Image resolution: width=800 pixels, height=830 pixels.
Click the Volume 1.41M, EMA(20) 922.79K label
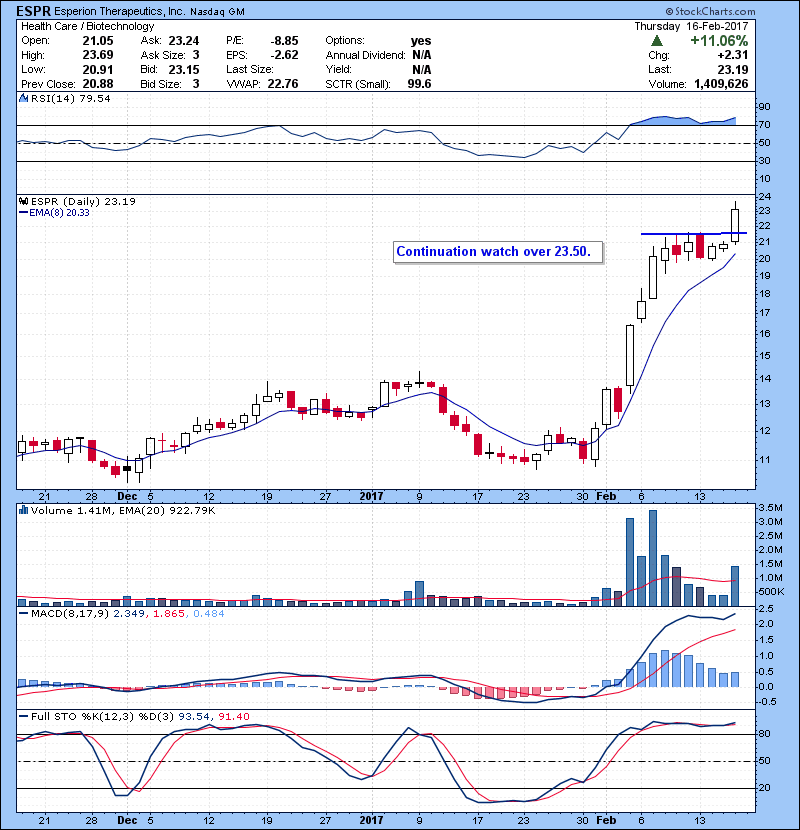123,510
